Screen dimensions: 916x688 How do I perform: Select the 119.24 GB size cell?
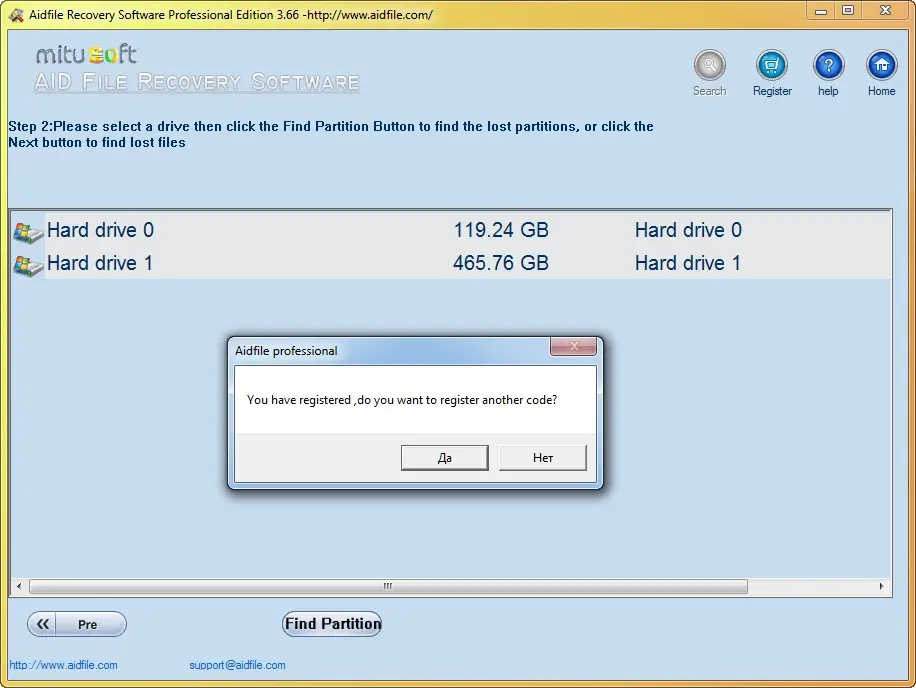pyautogui.click(x=501, y=230)
